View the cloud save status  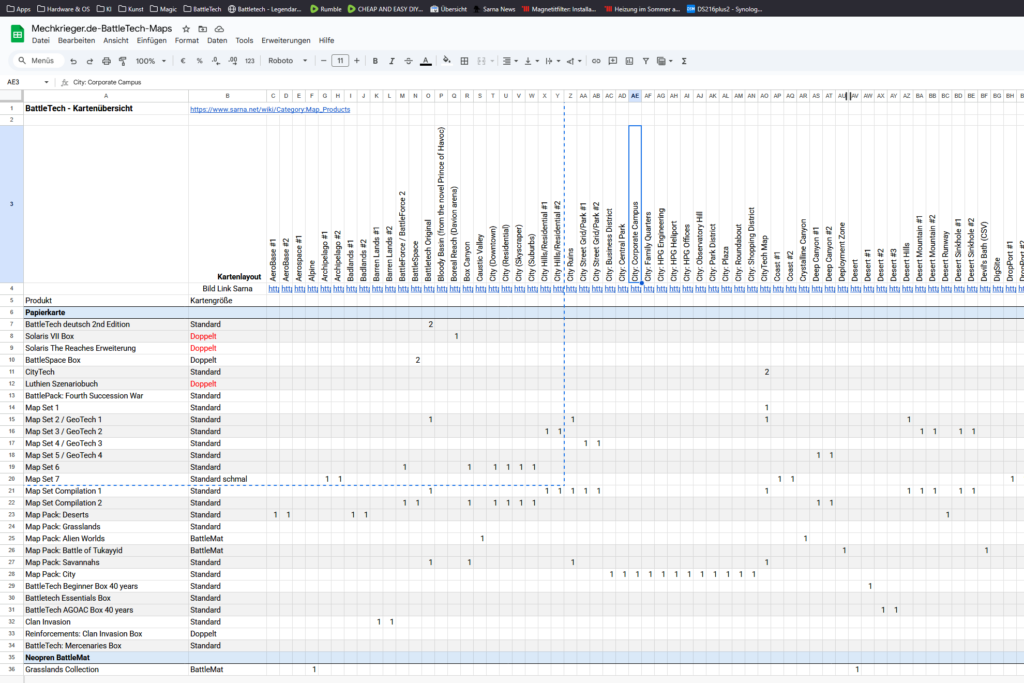click(x=219, y=29)
